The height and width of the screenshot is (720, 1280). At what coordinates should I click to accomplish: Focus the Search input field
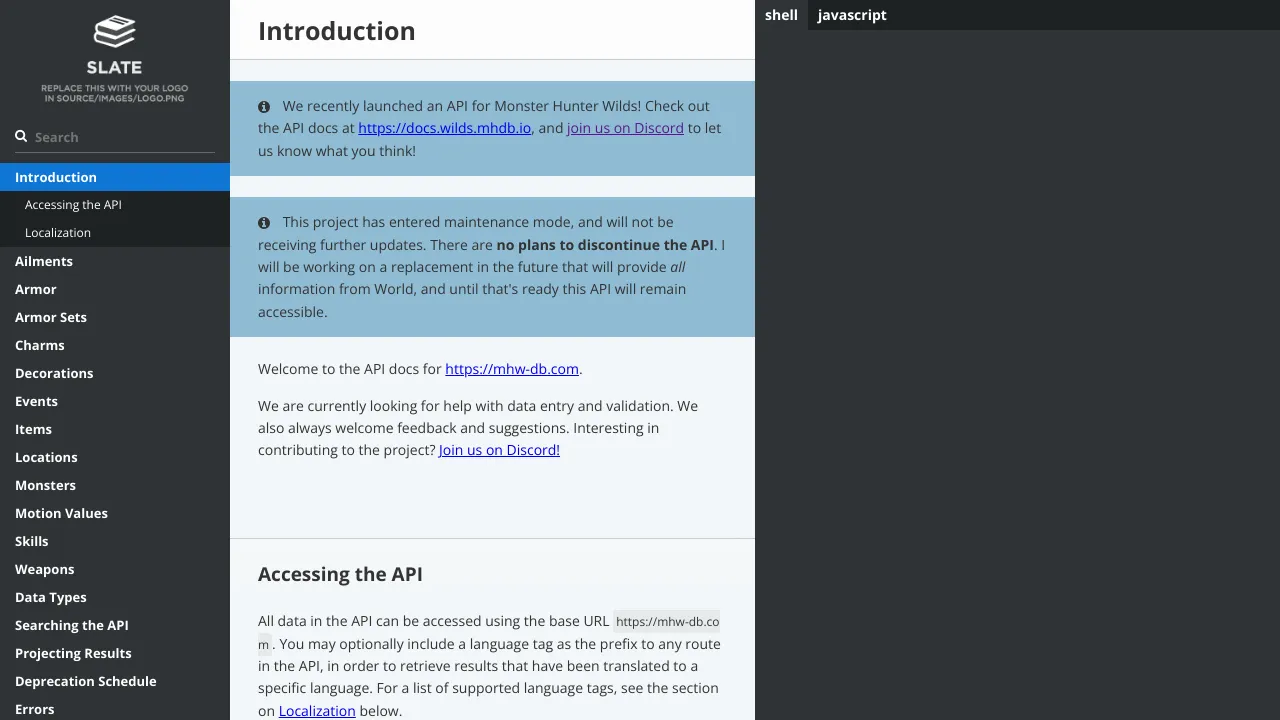pyautogui.click(x=115, y=137)
